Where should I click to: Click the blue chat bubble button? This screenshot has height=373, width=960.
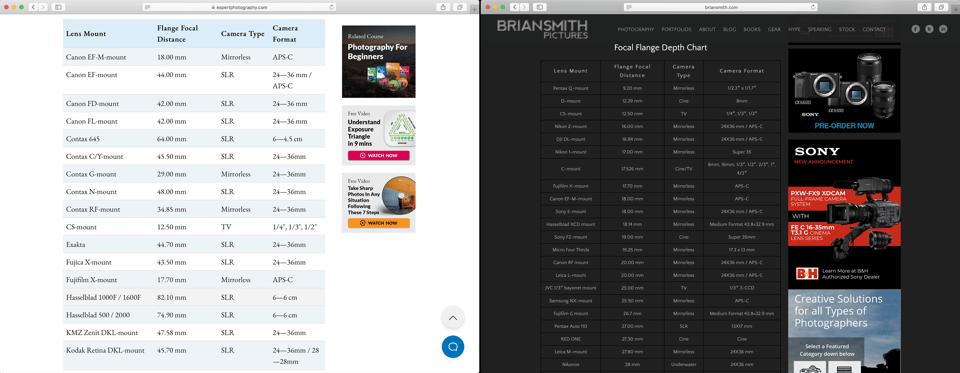[x=453, y=347]
